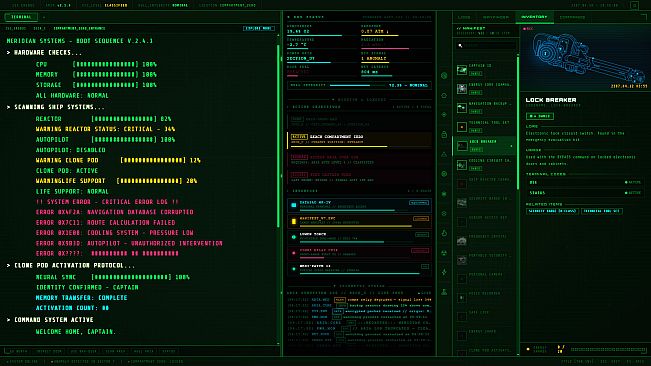Click the Explore Mode button

click(x=259, y=28)
